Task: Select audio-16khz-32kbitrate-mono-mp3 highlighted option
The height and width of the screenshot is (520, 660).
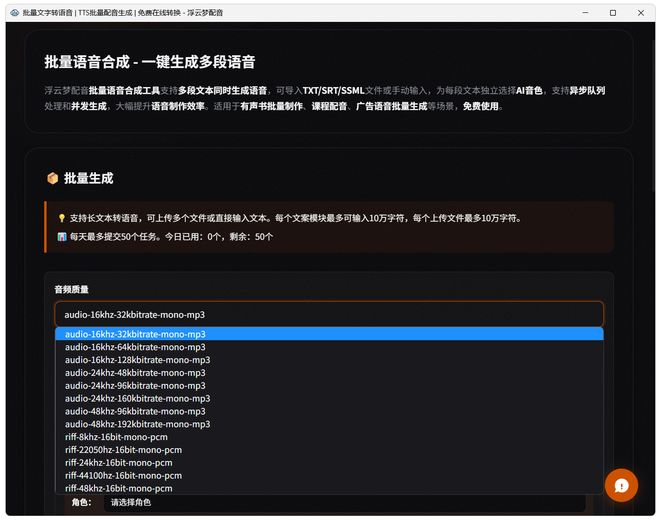Action: coord(329,334)
